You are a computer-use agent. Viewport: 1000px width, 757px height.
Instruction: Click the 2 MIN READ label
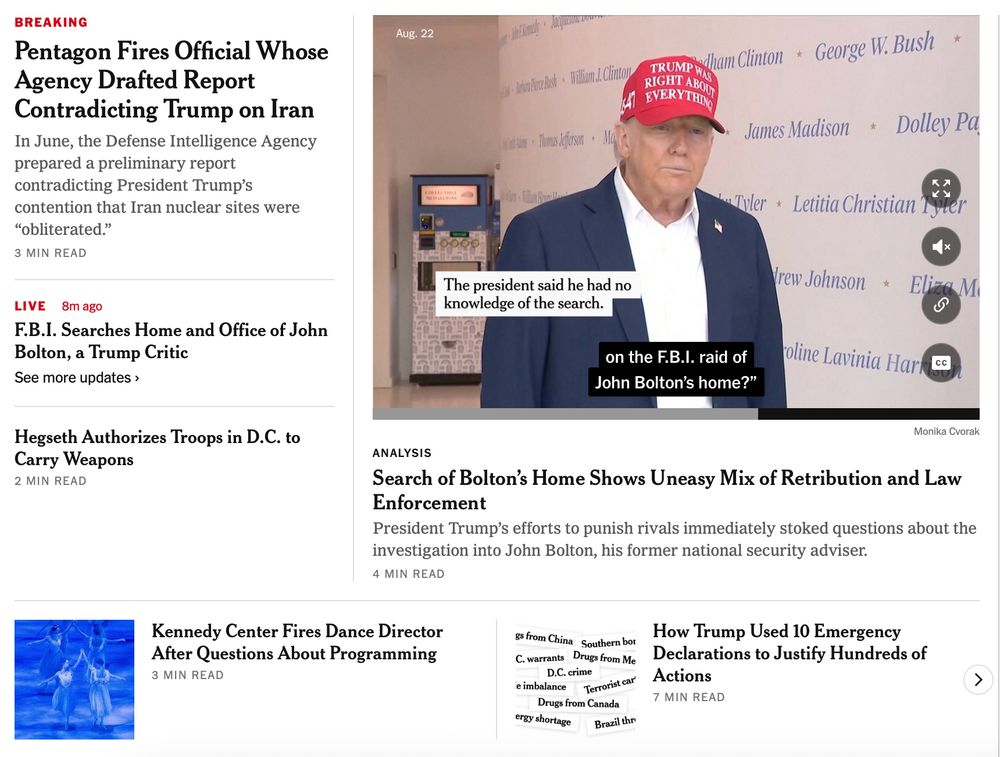(x=50, y=481)
